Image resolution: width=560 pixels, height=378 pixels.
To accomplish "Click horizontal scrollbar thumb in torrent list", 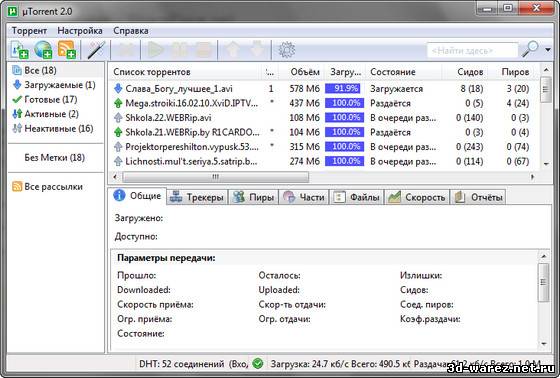I will pos(215,176).
